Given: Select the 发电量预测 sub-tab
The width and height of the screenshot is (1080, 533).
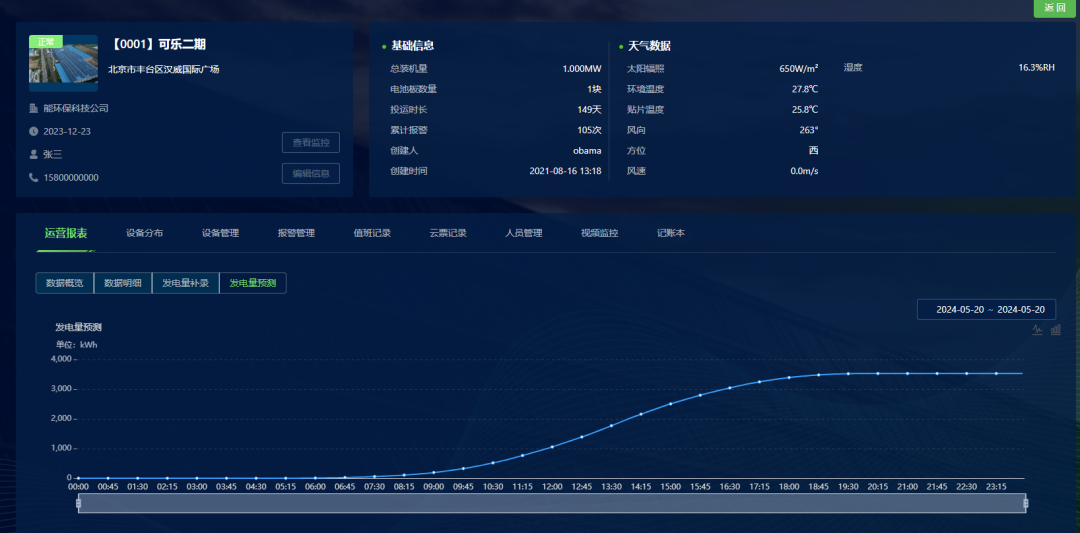Looking at the screenshot, I should [x=253, y=283].
